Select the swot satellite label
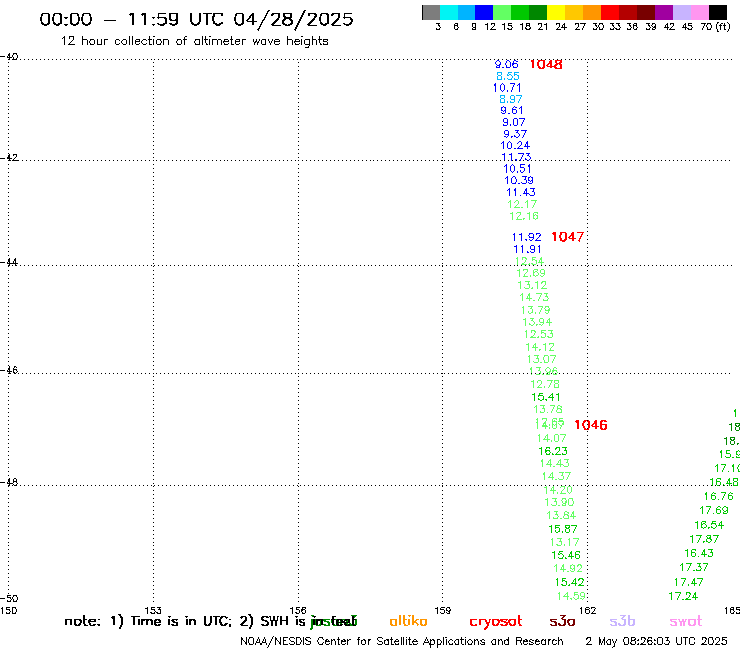The image size is (740, 650). 686,621
